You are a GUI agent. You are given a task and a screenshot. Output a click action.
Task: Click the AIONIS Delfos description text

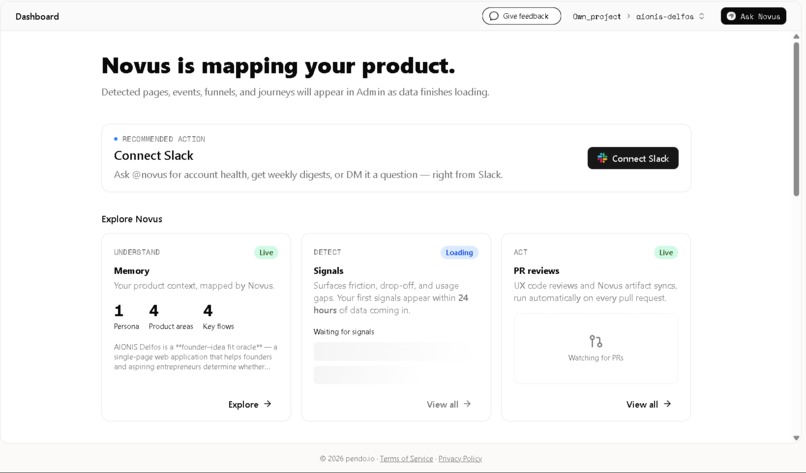click(195, 357)
